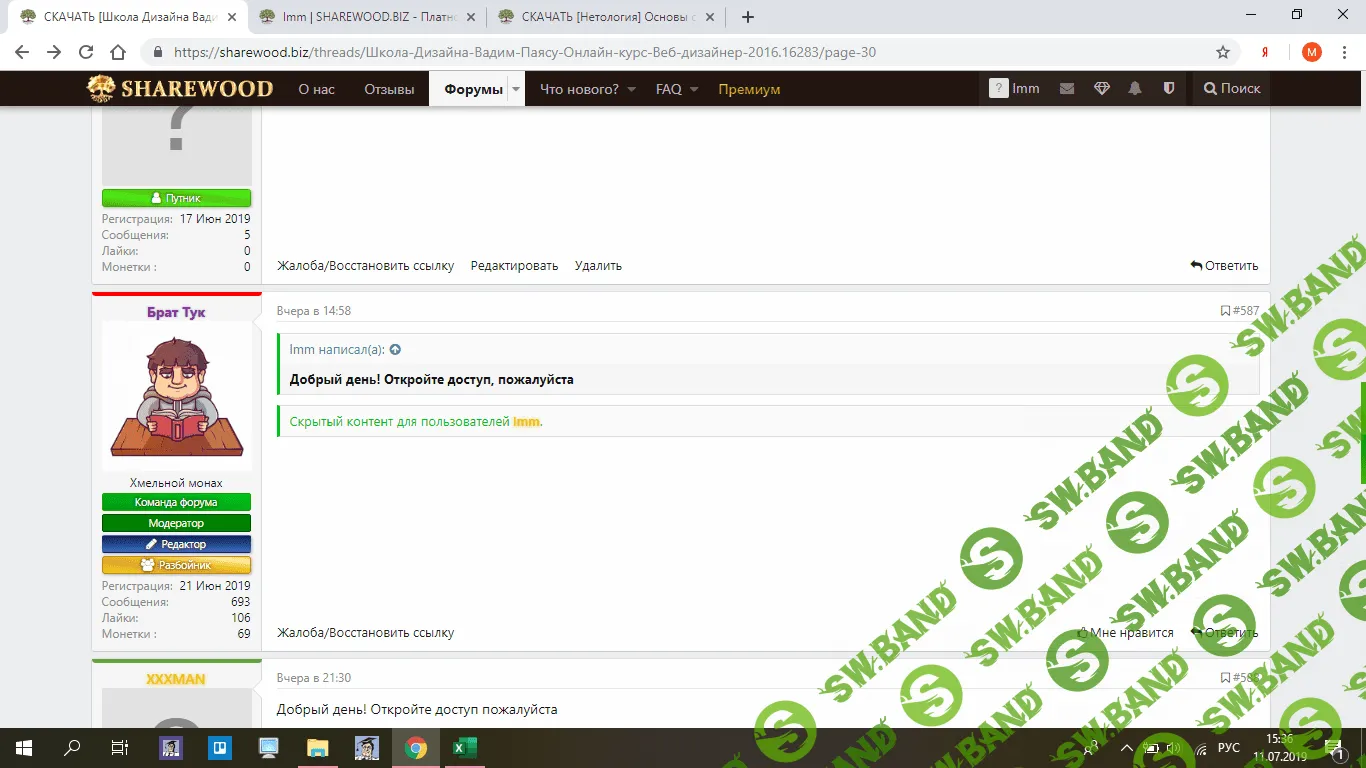Click Мне нравится on Брат Тук post
This screenshot has height=768, width=1366.
(1125, 633)
